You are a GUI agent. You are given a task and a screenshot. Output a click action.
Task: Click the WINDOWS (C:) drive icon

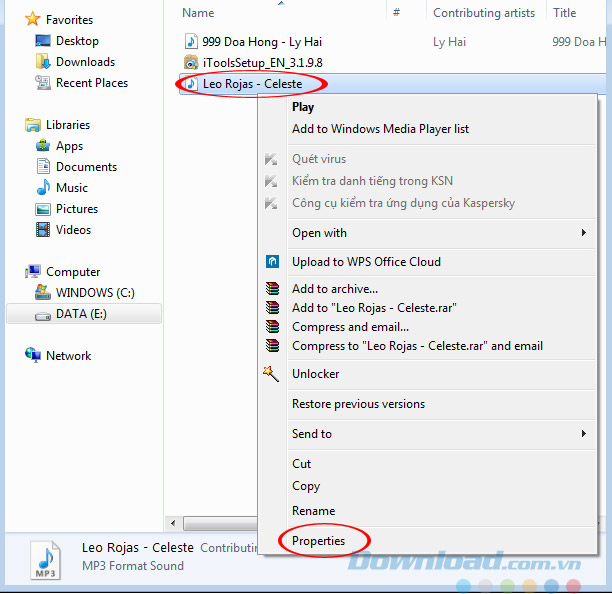(43, 292)
